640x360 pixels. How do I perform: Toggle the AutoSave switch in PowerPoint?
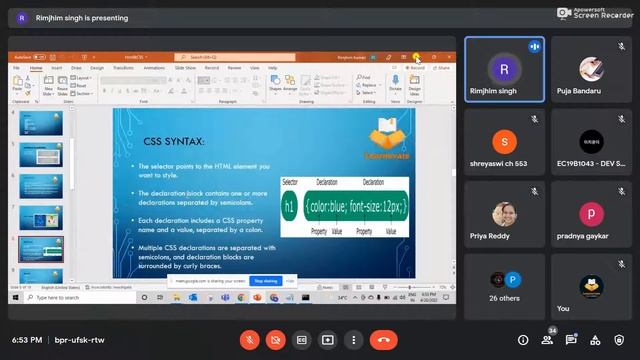(x=40, y=57)
